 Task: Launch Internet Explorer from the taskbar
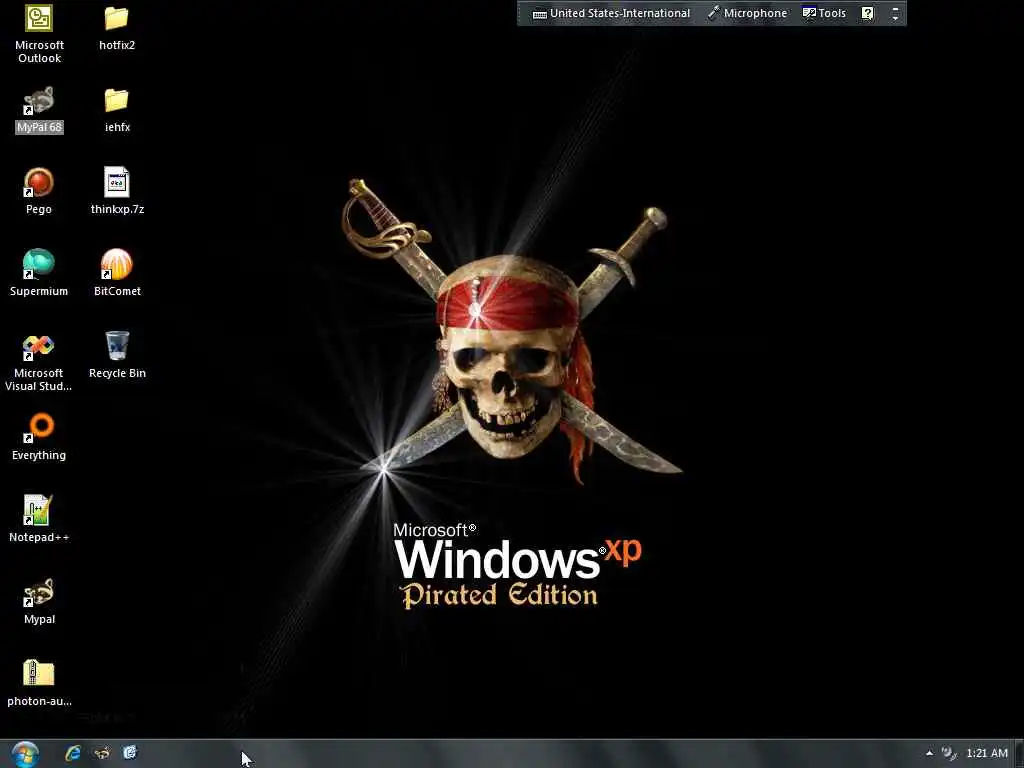[x=73, y=753]
